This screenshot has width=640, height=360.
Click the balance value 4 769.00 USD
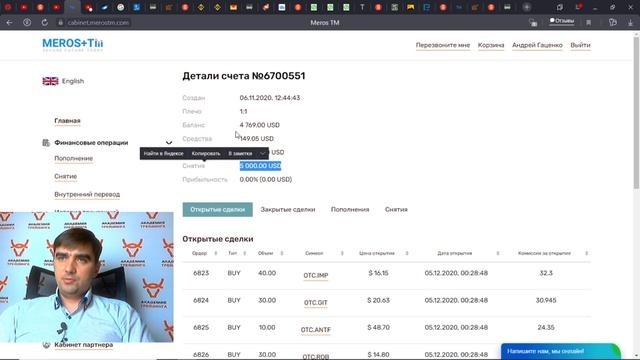[260, 125]
